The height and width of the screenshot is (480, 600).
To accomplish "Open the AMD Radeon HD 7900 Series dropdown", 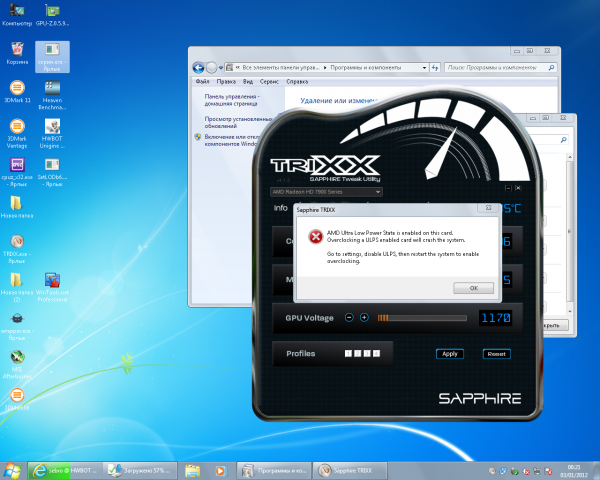I will [326, 192].
